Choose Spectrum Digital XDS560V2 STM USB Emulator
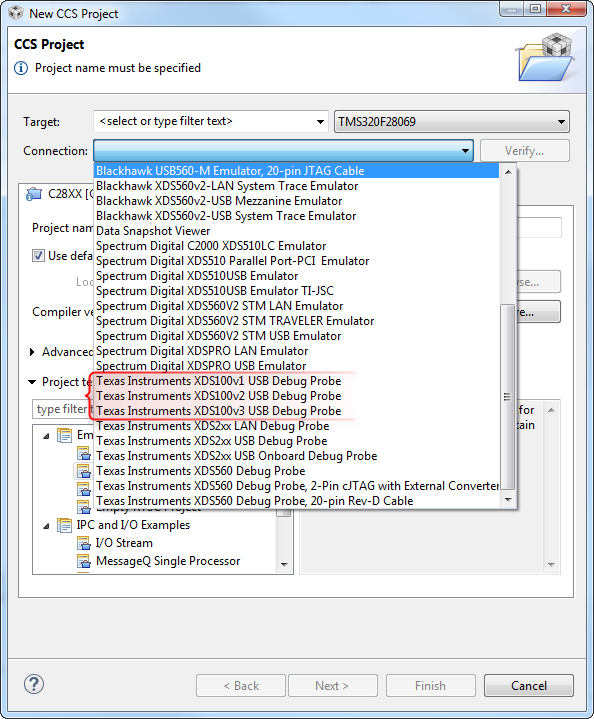 pos(296,336)
